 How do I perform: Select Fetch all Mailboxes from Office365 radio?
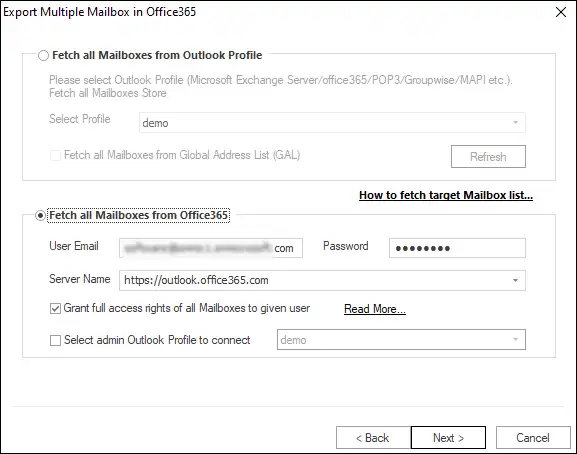pyautogui.click(x=40, y=216)
